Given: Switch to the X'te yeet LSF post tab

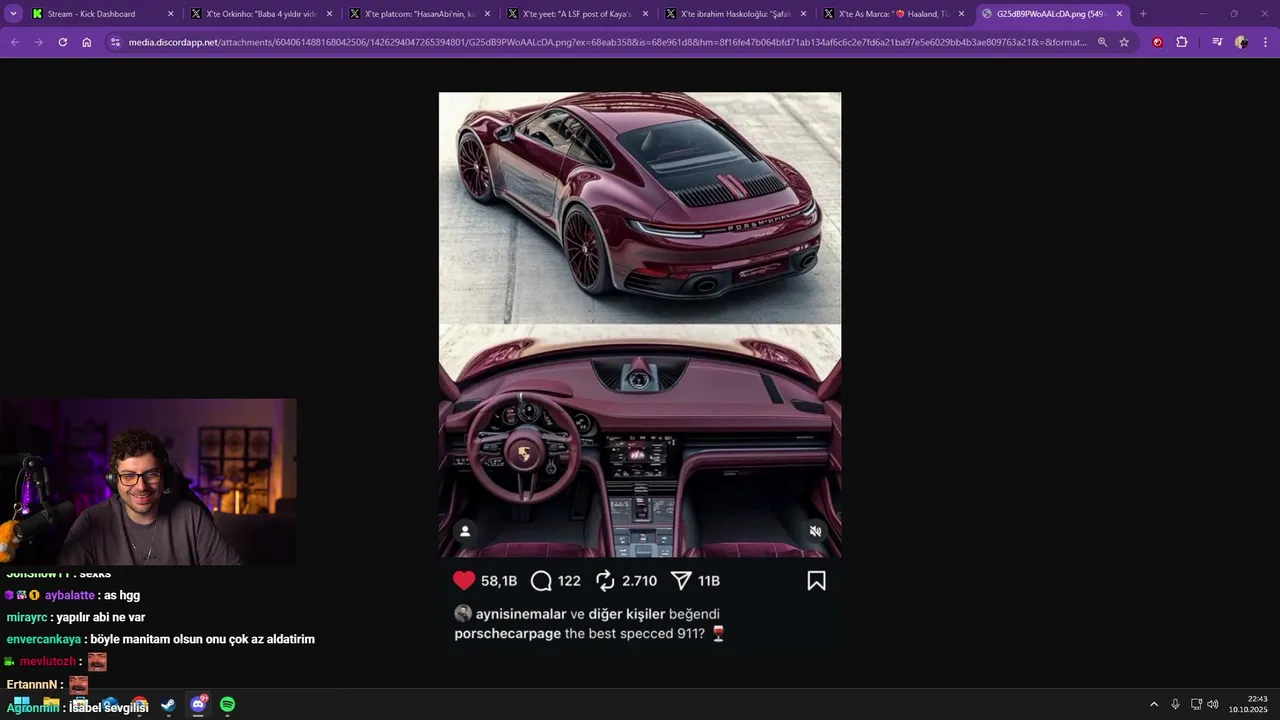Looking at the screenshot, I should click(x=578, y=14).
